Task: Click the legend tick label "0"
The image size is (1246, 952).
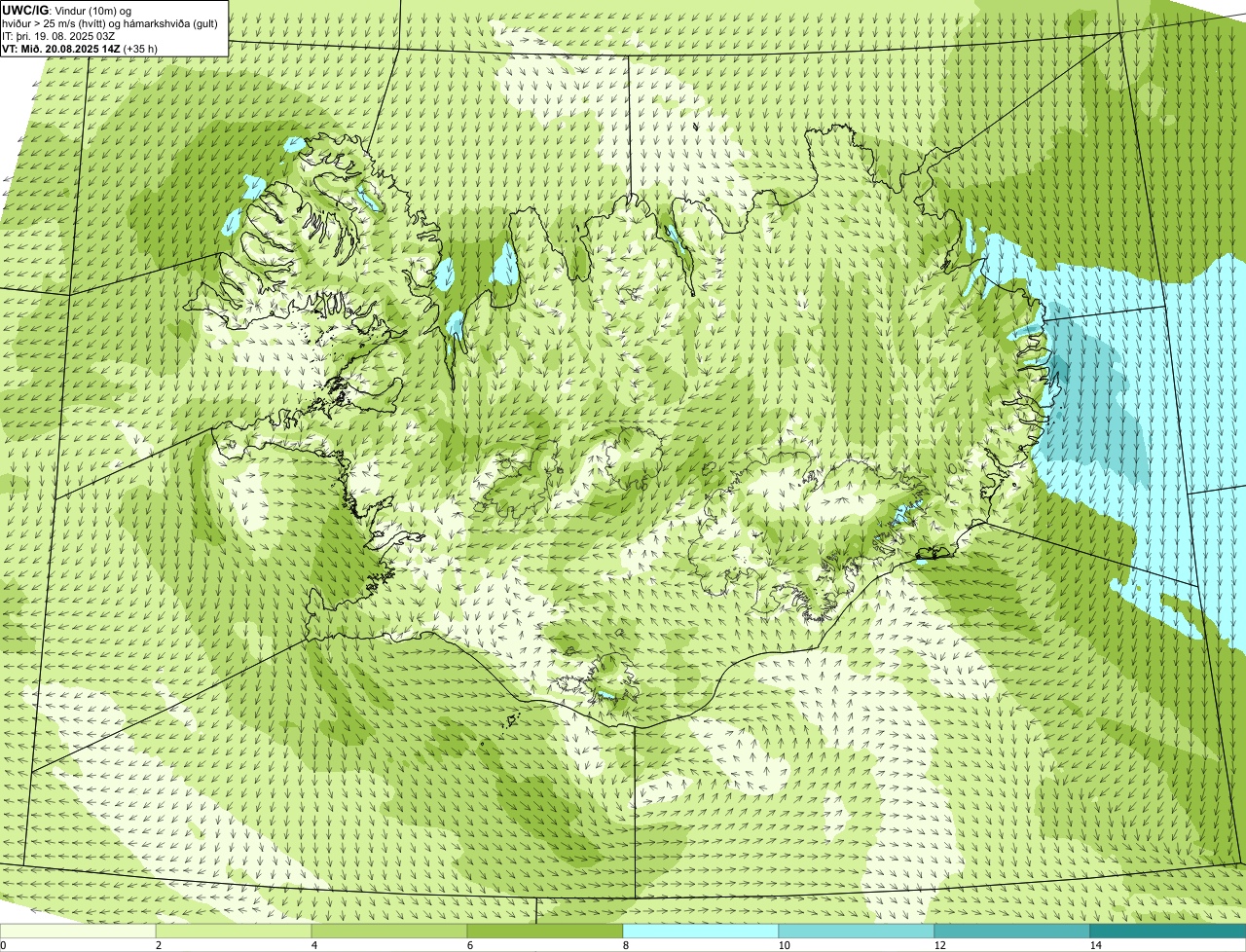Action: (3, 945)
